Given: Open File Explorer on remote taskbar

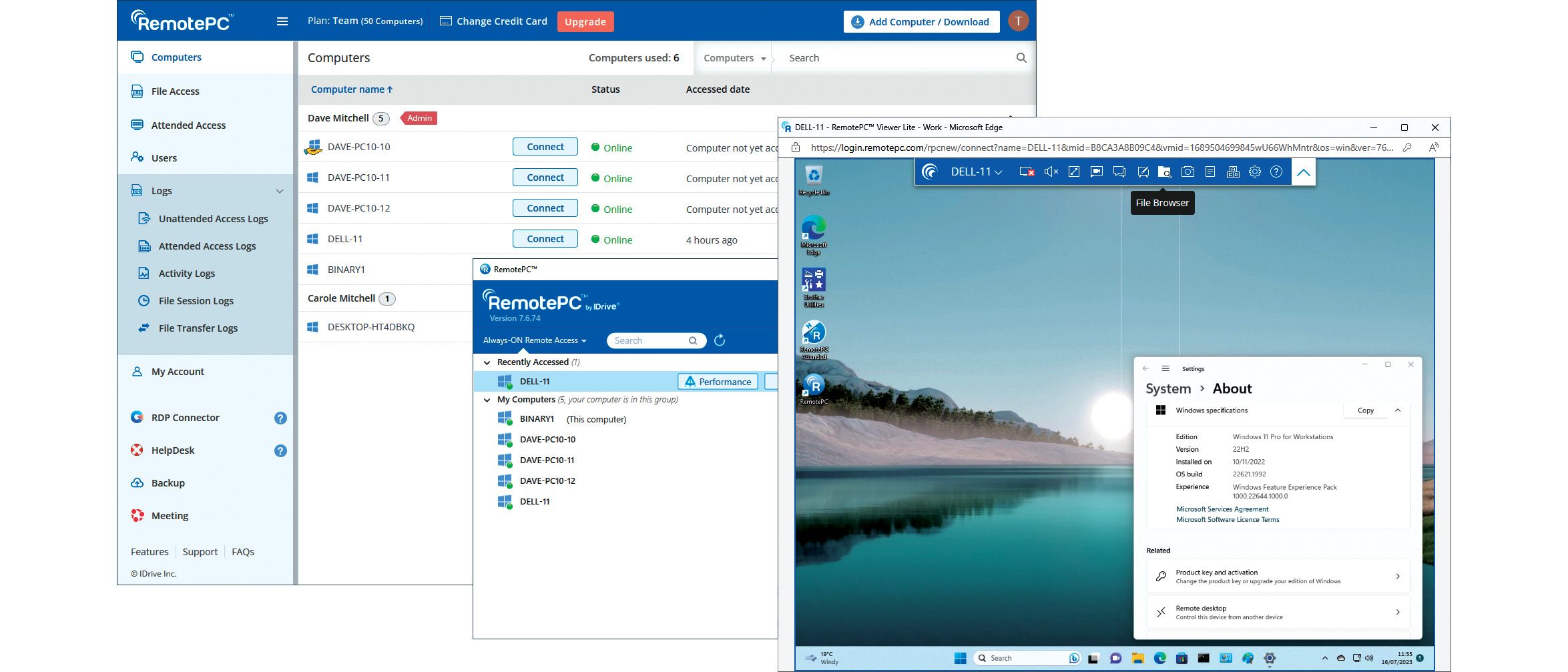Looking at the screenshot, I should point(1137,658).
